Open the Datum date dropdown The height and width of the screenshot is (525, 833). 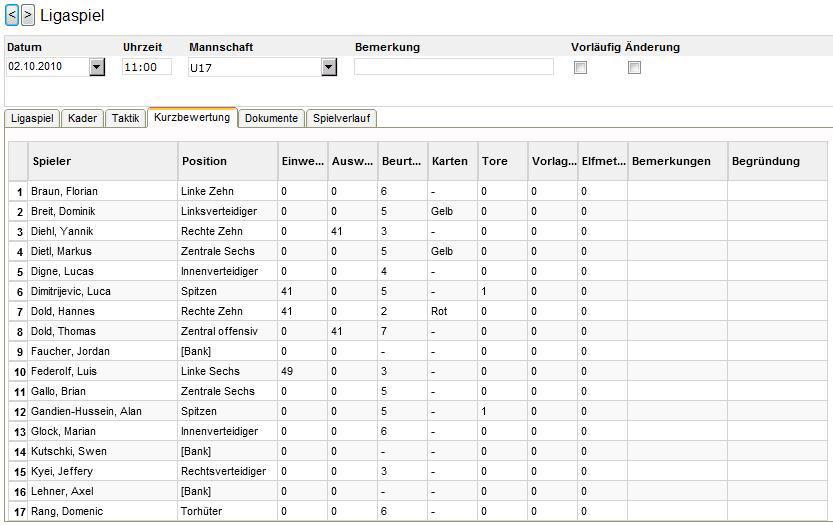[x=97, y=67]
